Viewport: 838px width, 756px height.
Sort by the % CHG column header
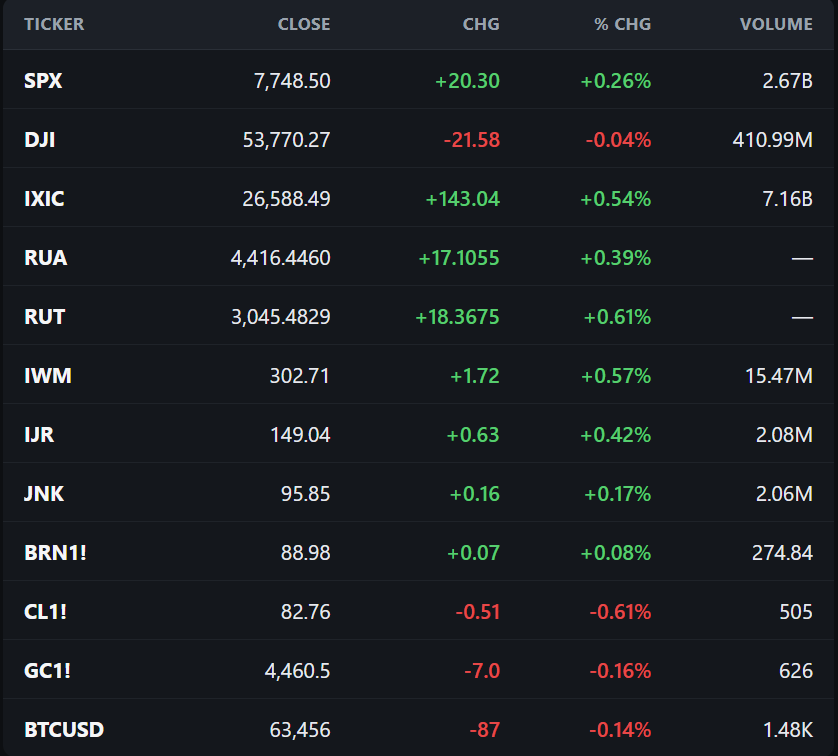pos(623,24)
